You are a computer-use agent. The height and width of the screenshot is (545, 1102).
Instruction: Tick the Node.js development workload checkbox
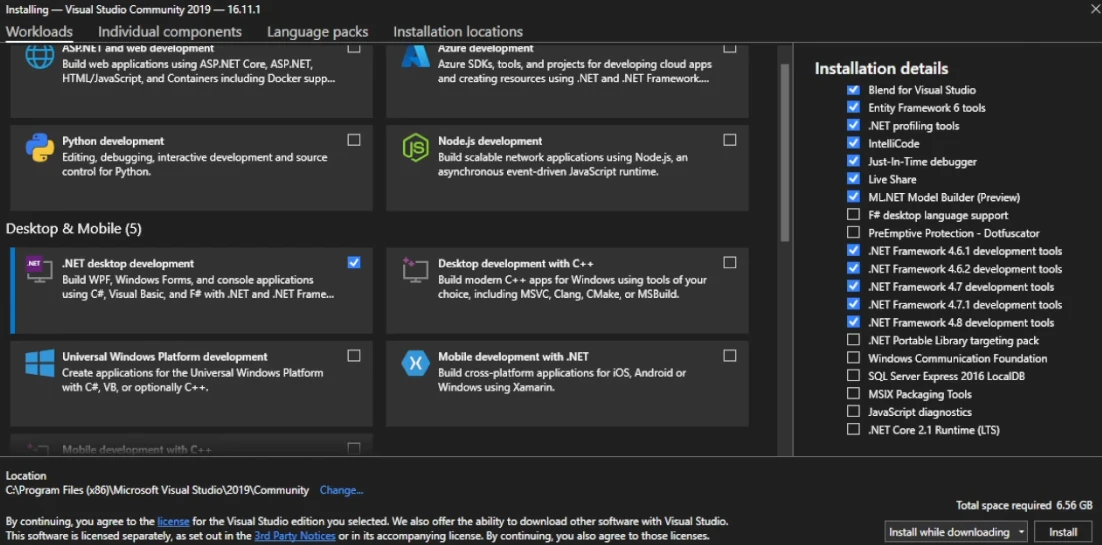click(730, 140)
